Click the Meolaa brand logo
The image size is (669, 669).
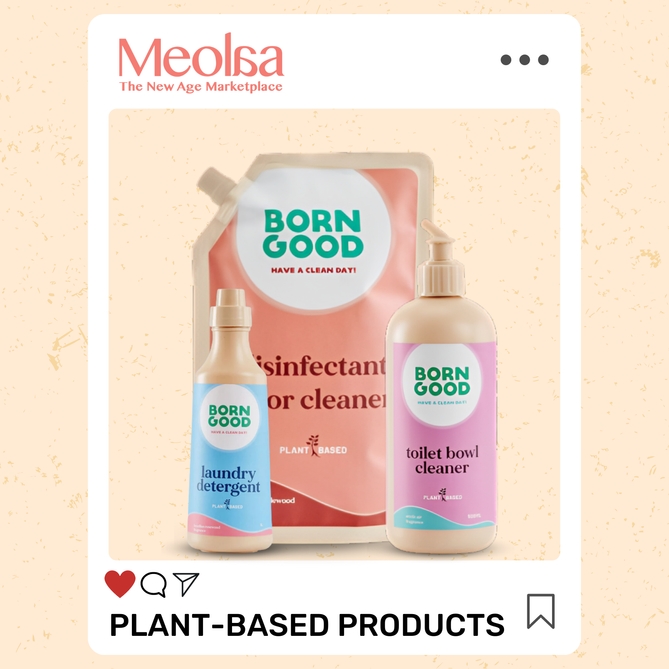tap(201, 55)
